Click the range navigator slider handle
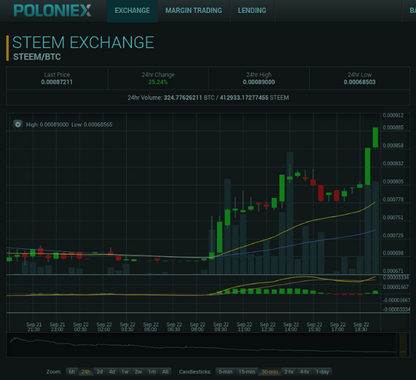 (403, 345)
